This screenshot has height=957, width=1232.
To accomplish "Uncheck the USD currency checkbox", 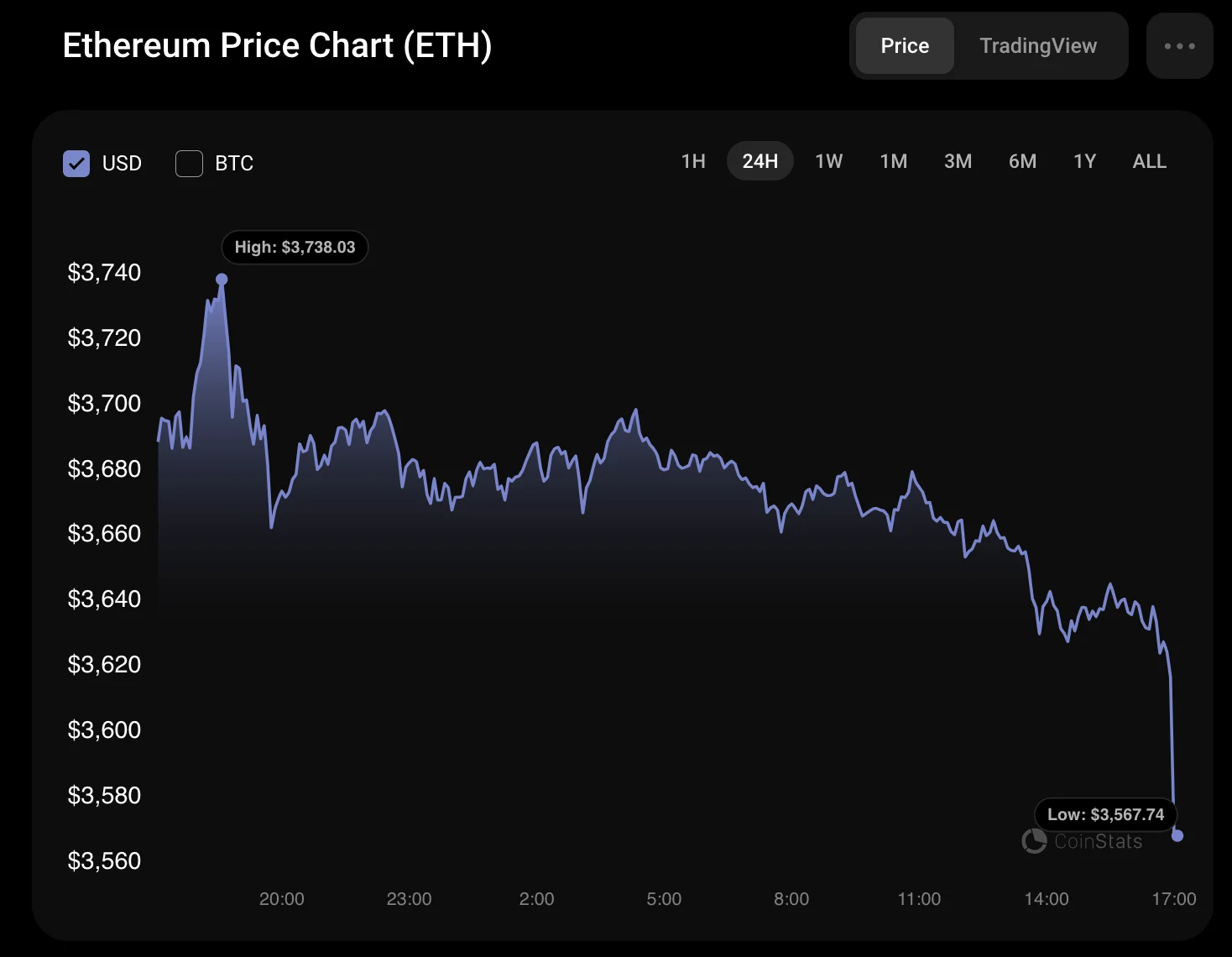I will [76, 164].
